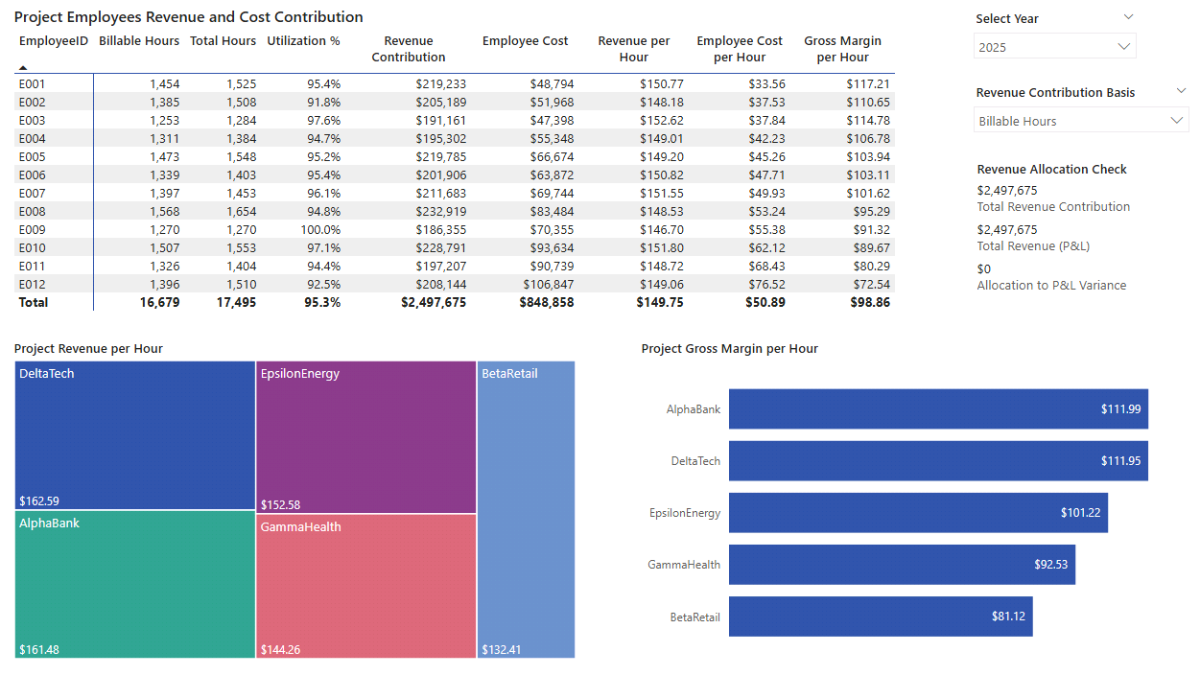
Task: Click the Revenue Contribution column header
Action: point(408,49)
